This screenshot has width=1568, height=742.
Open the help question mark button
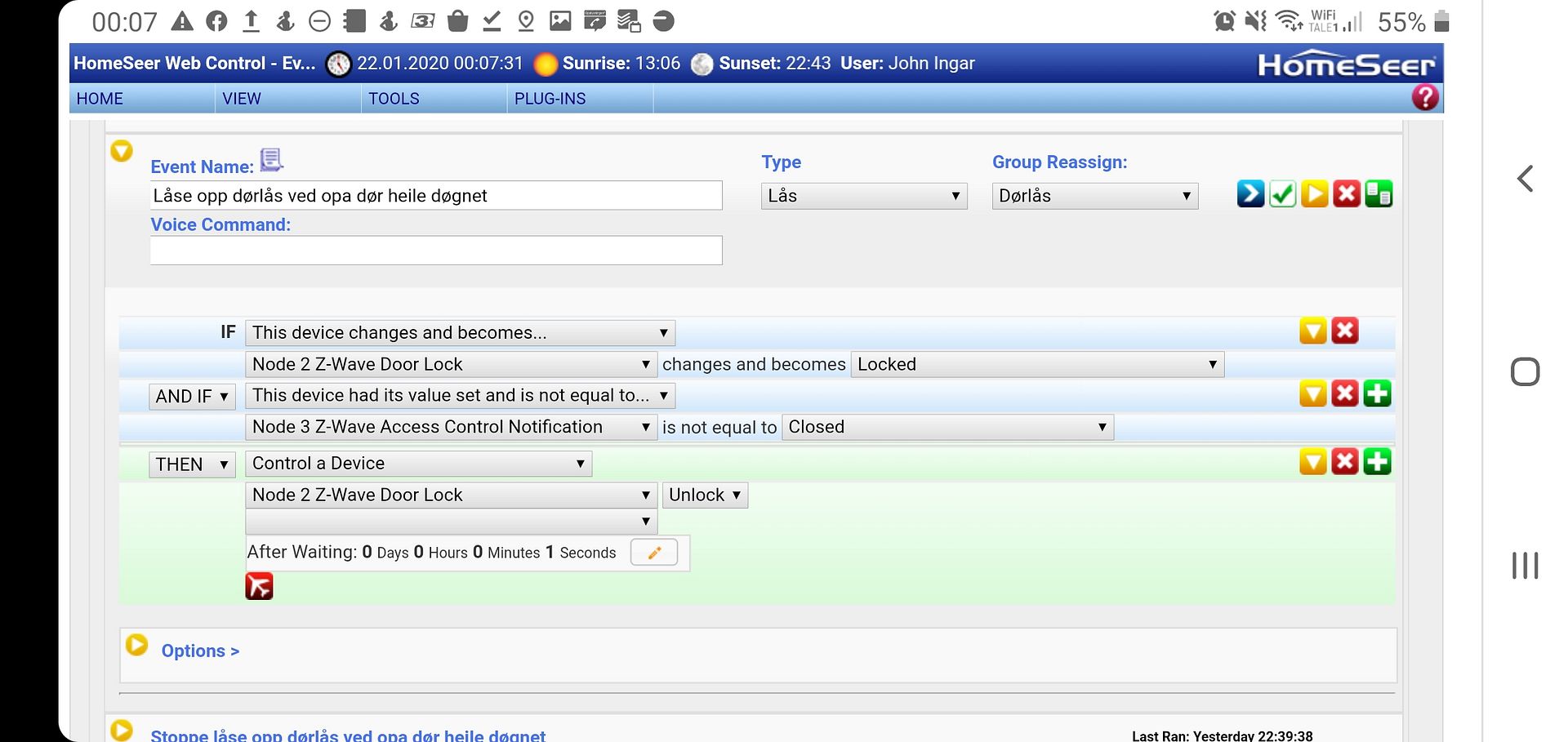(1425, 97)
